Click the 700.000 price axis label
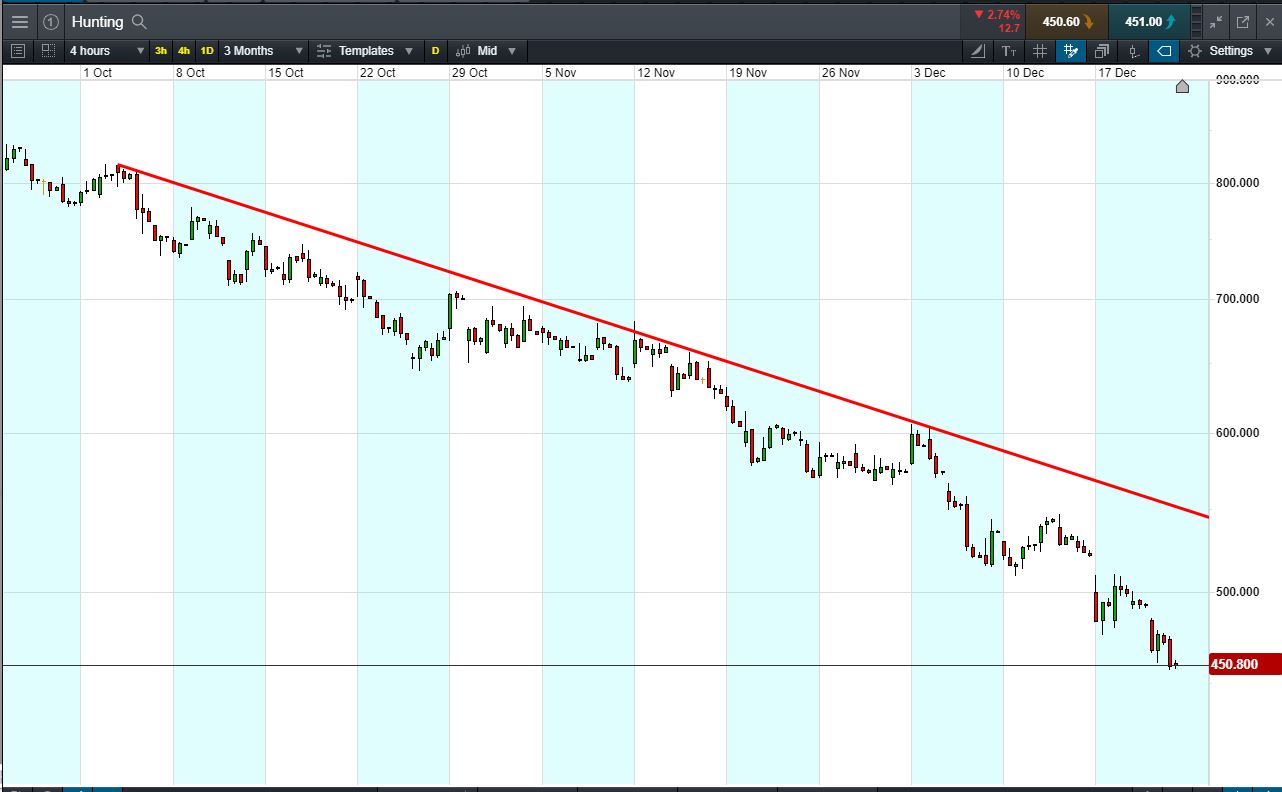 point(1238,298)
